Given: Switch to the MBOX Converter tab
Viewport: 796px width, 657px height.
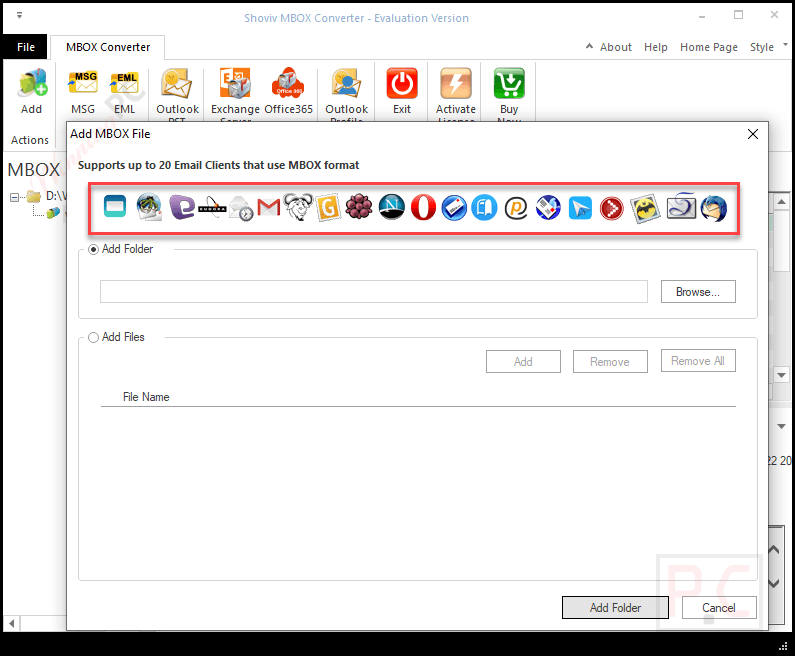Looking at the screenshot, I should point(108,47).
